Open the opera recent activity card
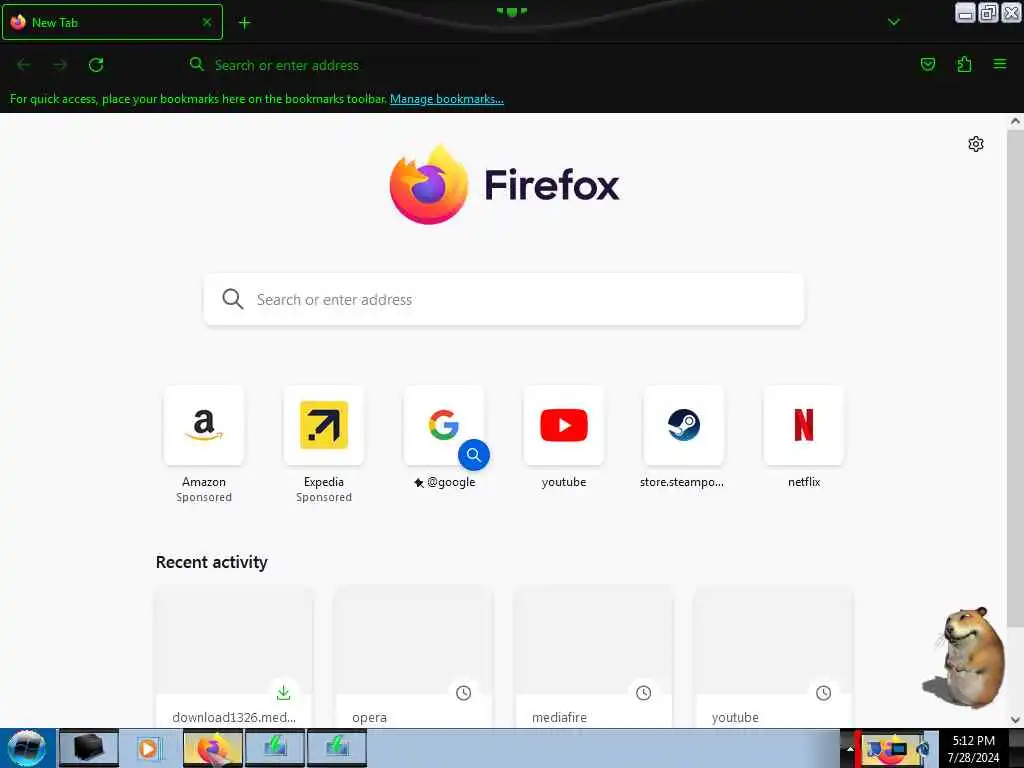The height and width of the screenshot is (768, 1024). click(413, 656)
